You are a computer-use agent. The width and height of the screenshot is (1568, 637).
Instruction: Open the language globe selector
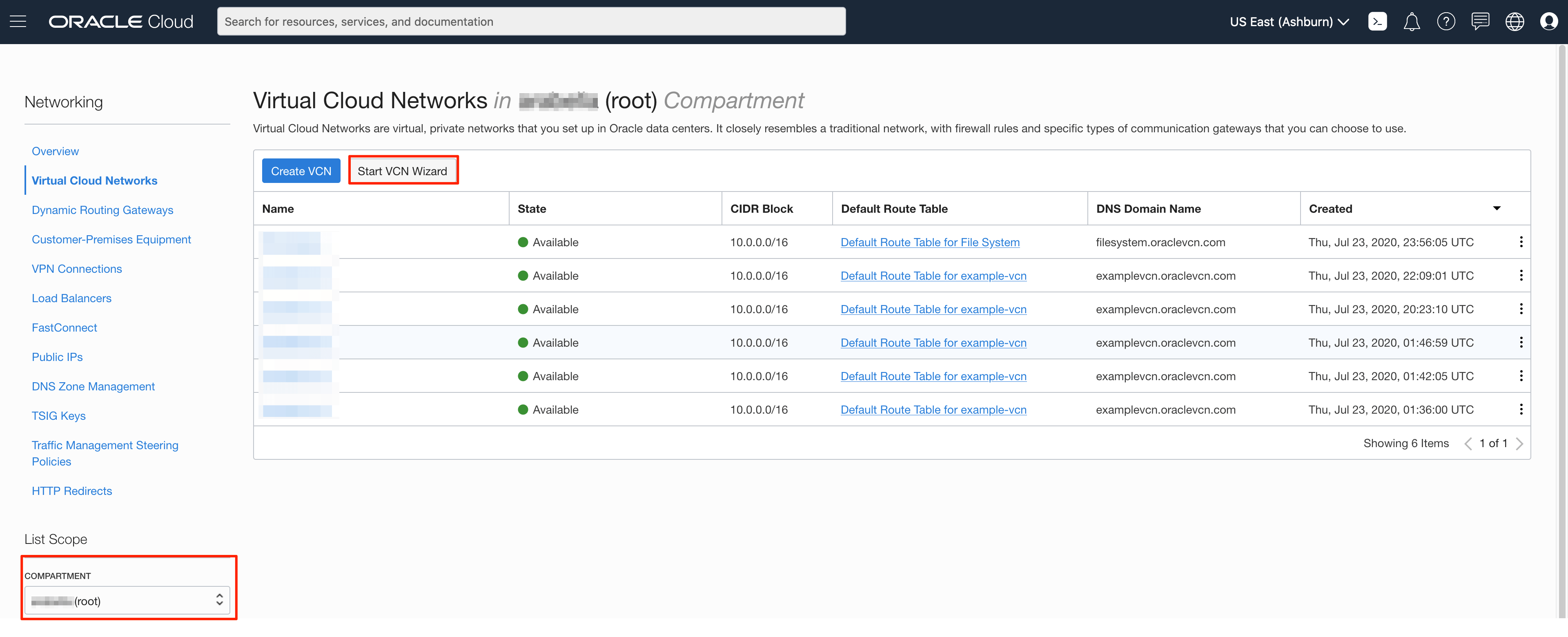tap(1515, 21)
